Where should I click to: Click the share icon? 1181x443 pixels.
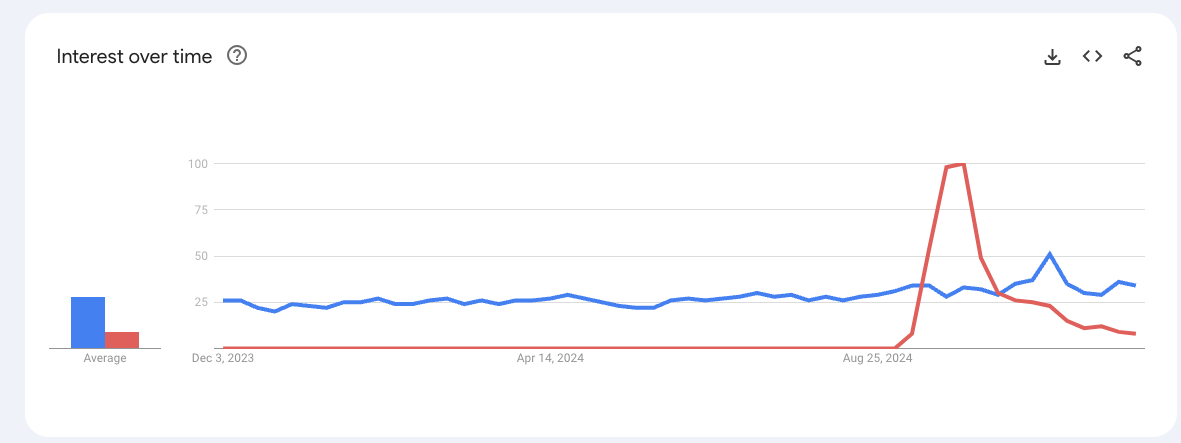tap(1132, 57)
